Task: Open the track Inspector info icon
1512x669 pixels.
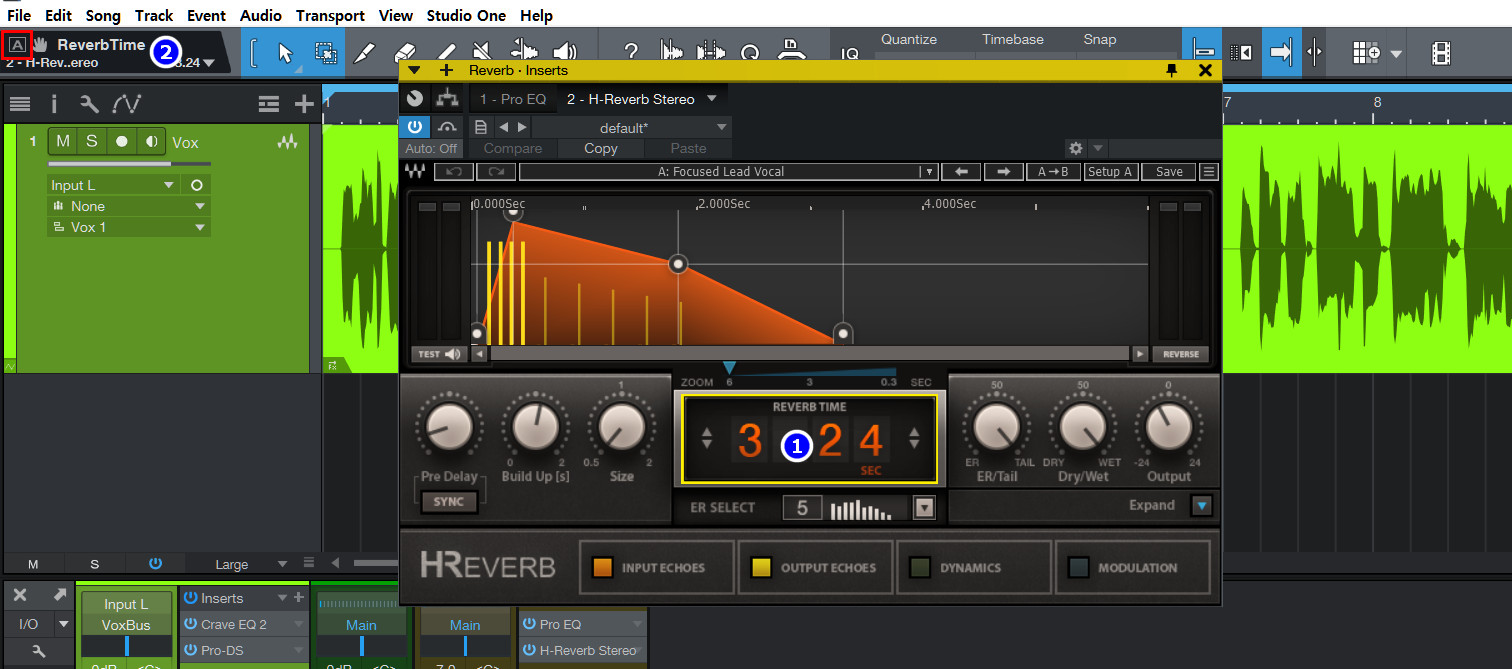Action: tap(54, 104)
